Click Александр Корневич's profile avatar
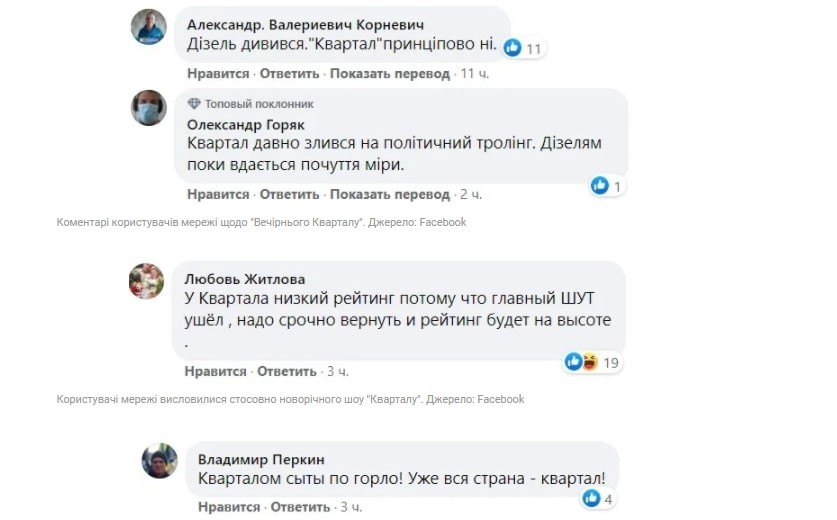The width and height of the screenshot is (837, 520). (149, 26)
